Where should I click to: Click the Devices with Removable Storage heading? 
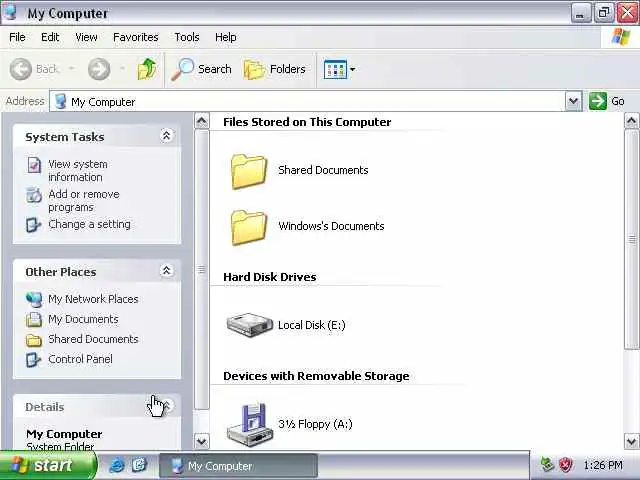point(316,376)
